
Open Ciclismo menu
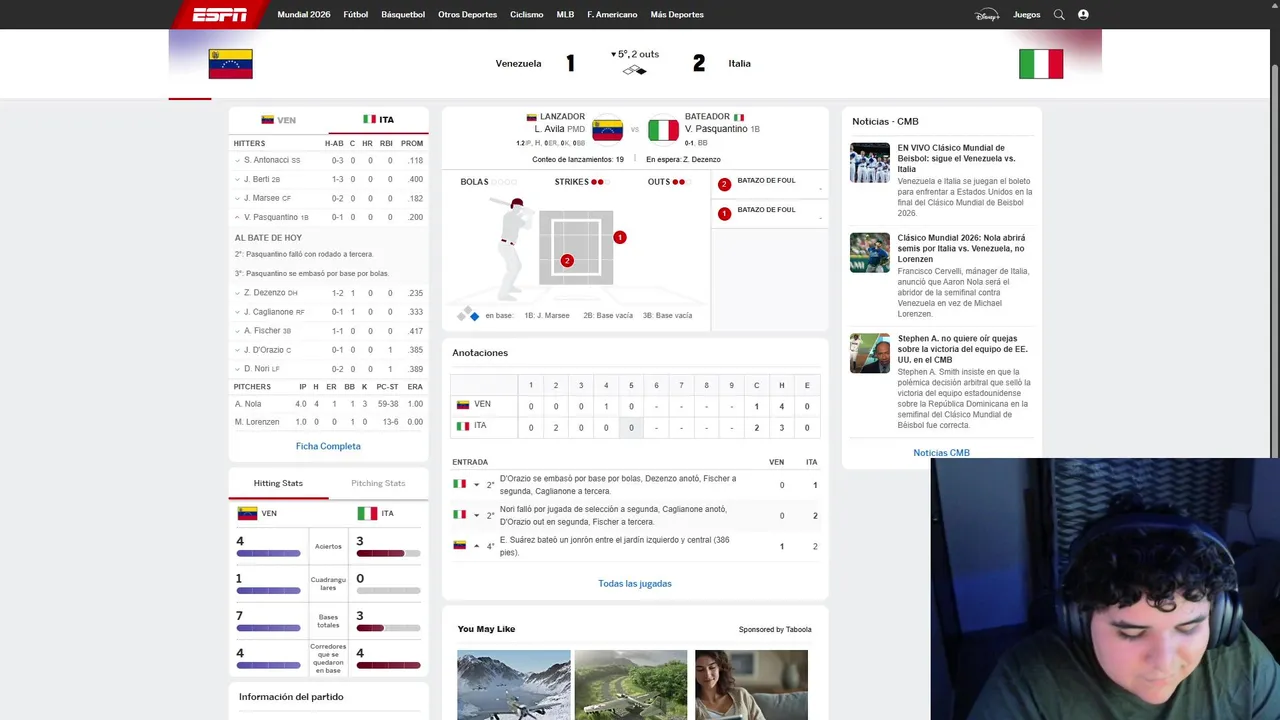pos(527,15)
